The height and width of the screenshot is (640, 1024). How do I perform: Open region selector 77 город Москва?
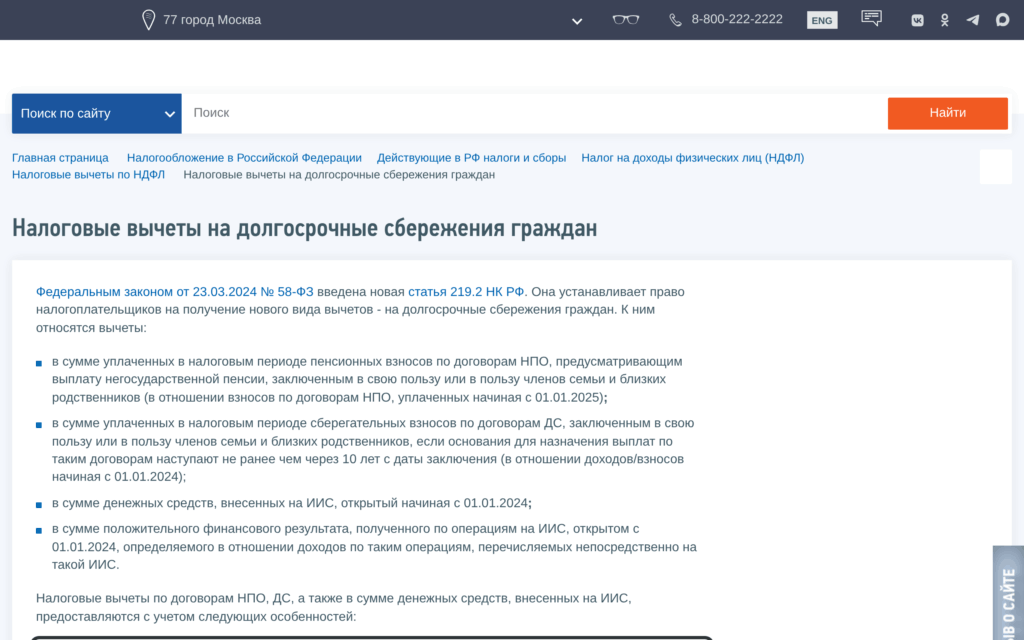(x=212, y=20)
